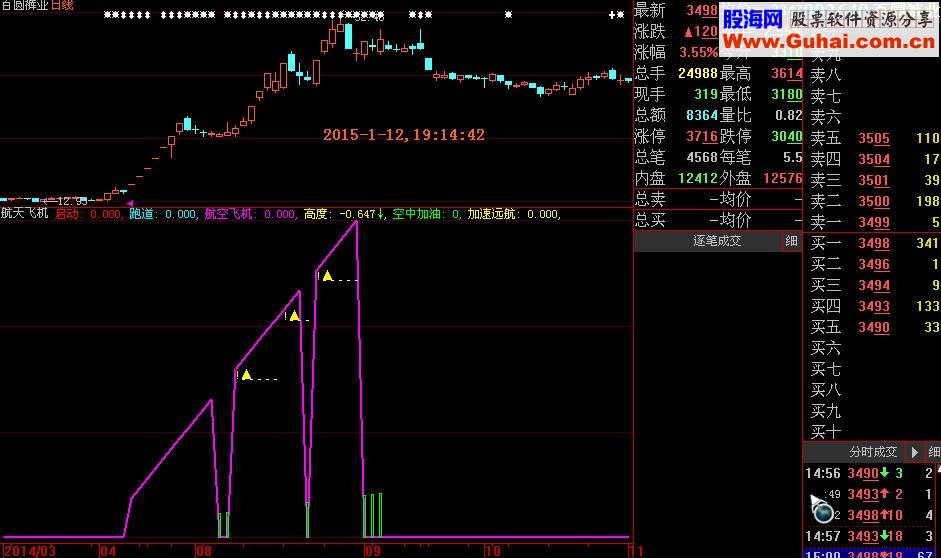Click the 股海网 logo text
This screenshot has height=558, width=941.
[x=753, y=19]
